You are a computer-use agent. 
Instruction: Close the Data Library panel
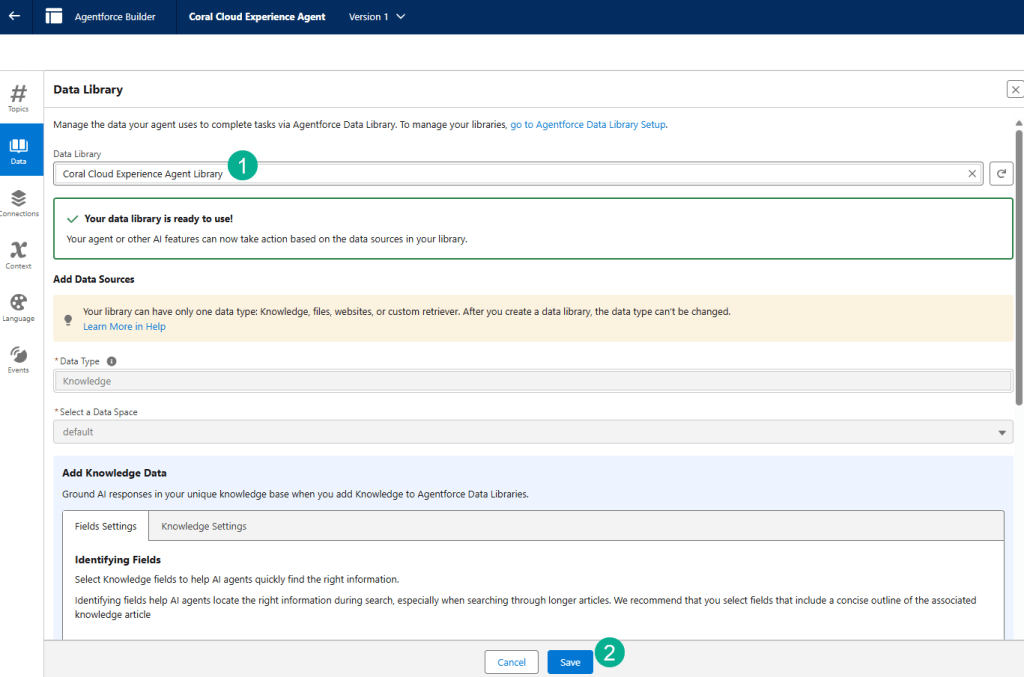(1014, 90)
